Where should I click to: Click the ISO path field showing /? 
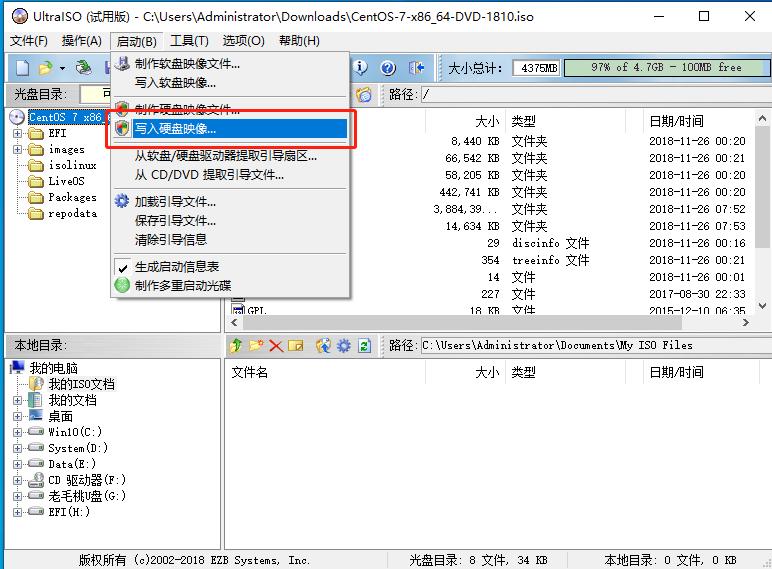(596, 94)
